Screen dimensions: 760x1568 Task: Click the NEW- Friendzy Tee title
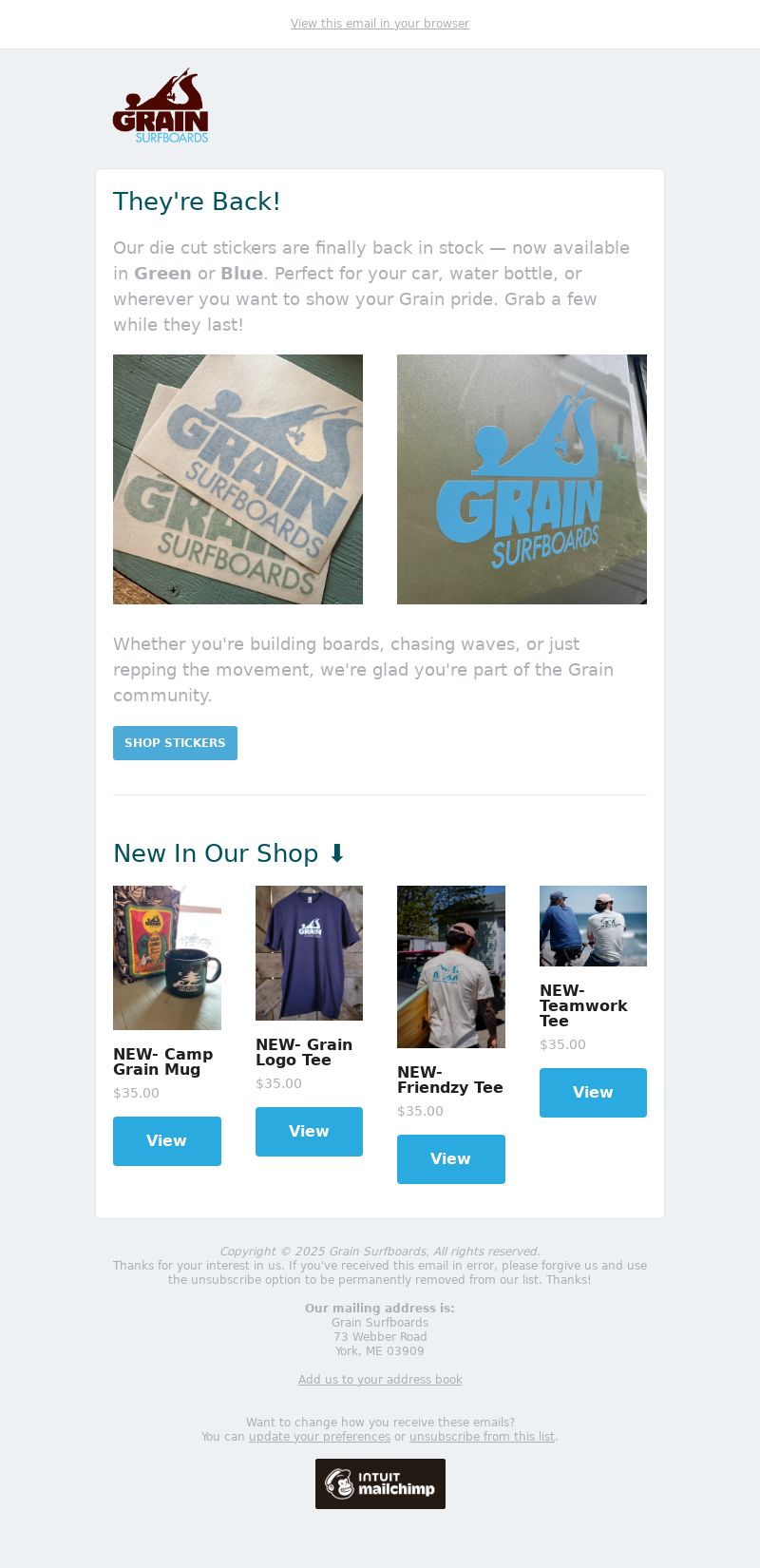click(450, 1080)
